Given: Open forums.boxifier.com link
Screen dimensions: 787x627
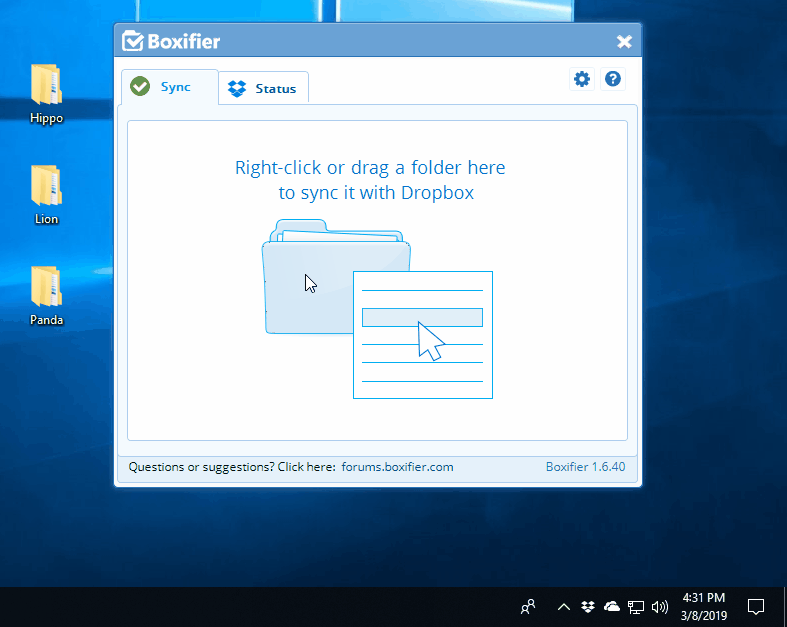Looking at the screenshot, I should pos(398,467).
